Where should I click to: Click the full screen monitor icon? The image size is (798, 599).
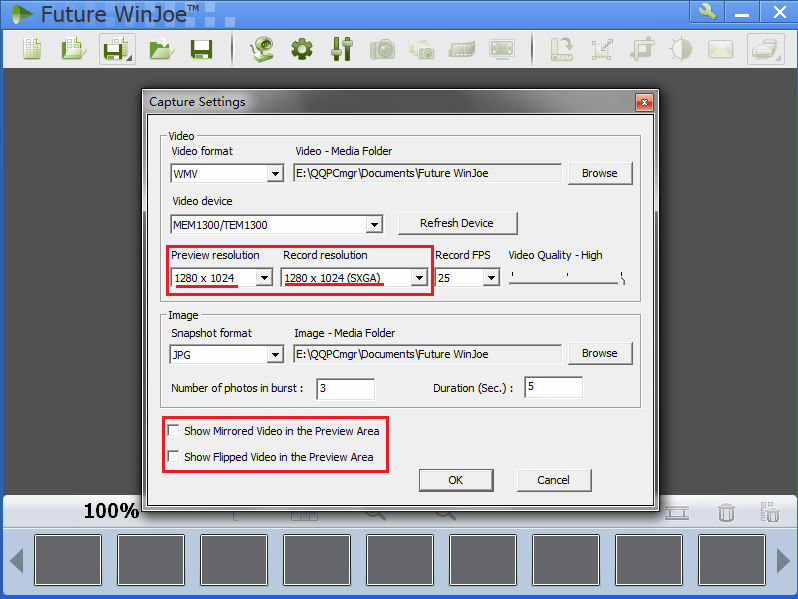502,49
